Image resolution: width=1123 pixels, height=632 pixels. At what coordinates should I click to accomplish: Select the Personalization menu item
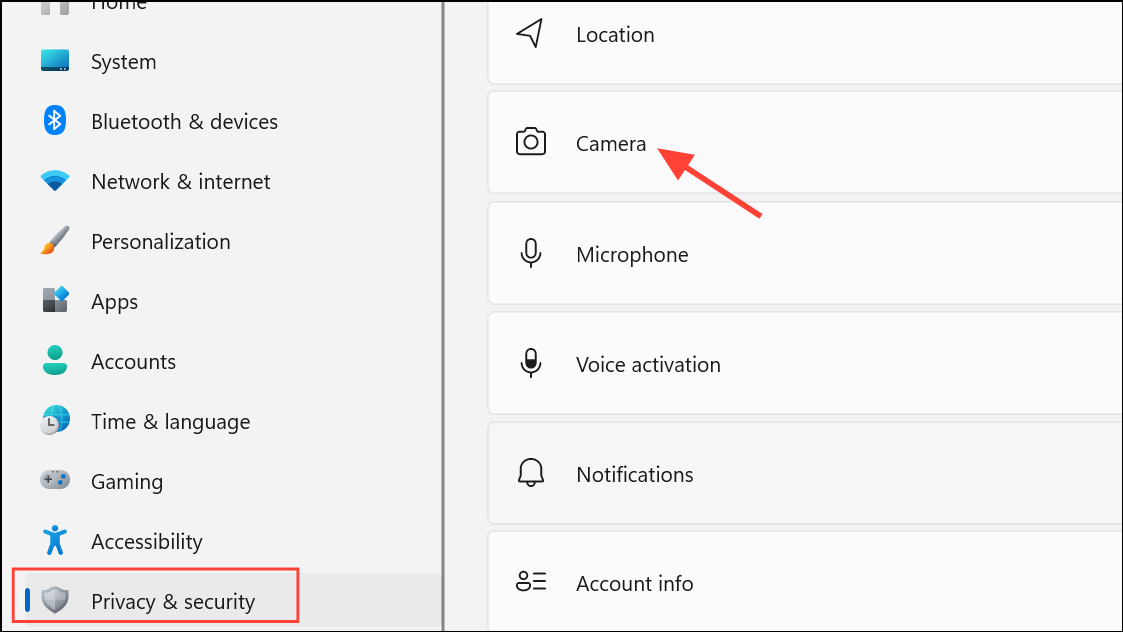pos(160,241)
